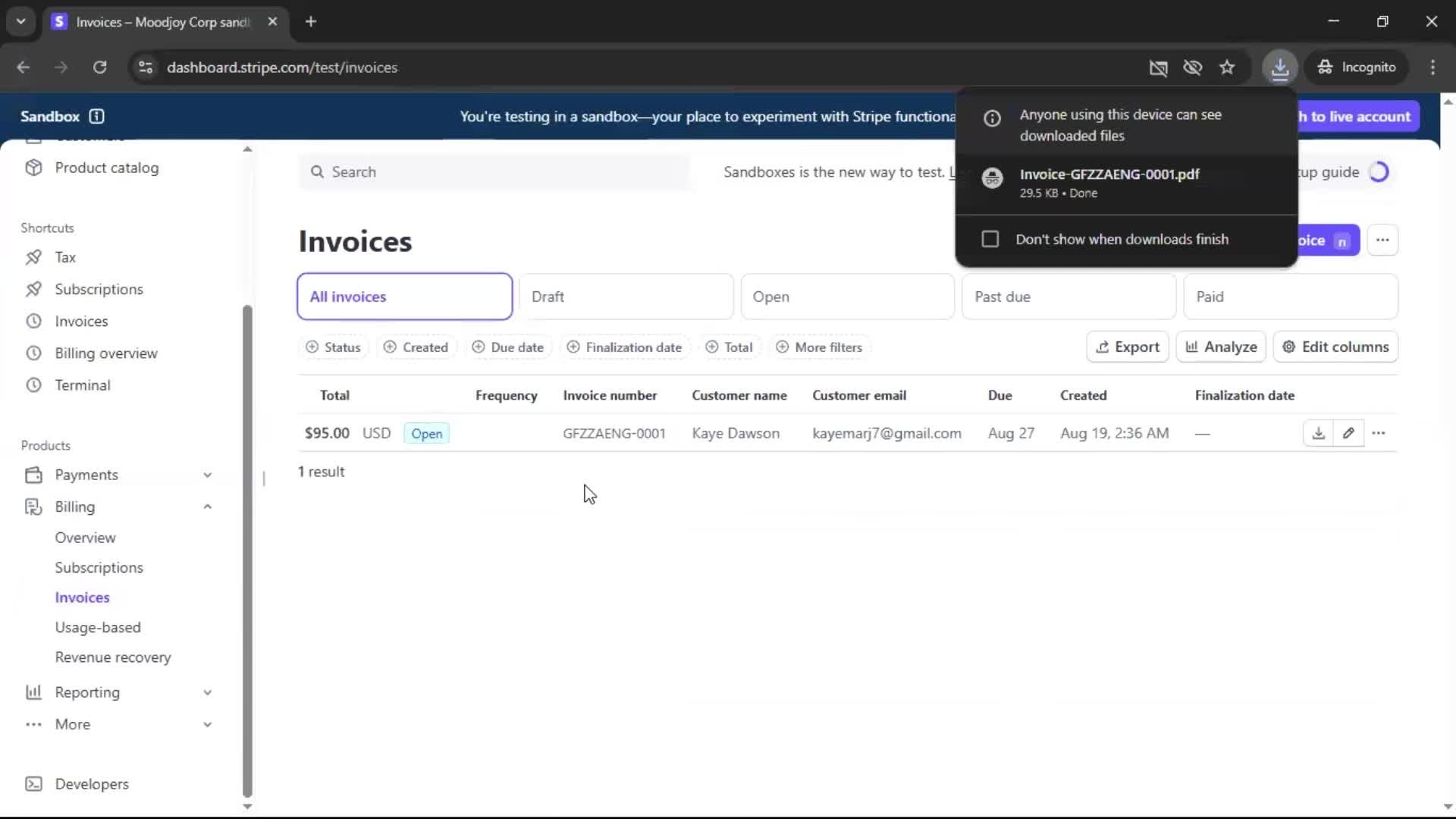The image size is (1456, 819).
Task: Click the Sandbox info icon
Action: [x=96, y=116]
